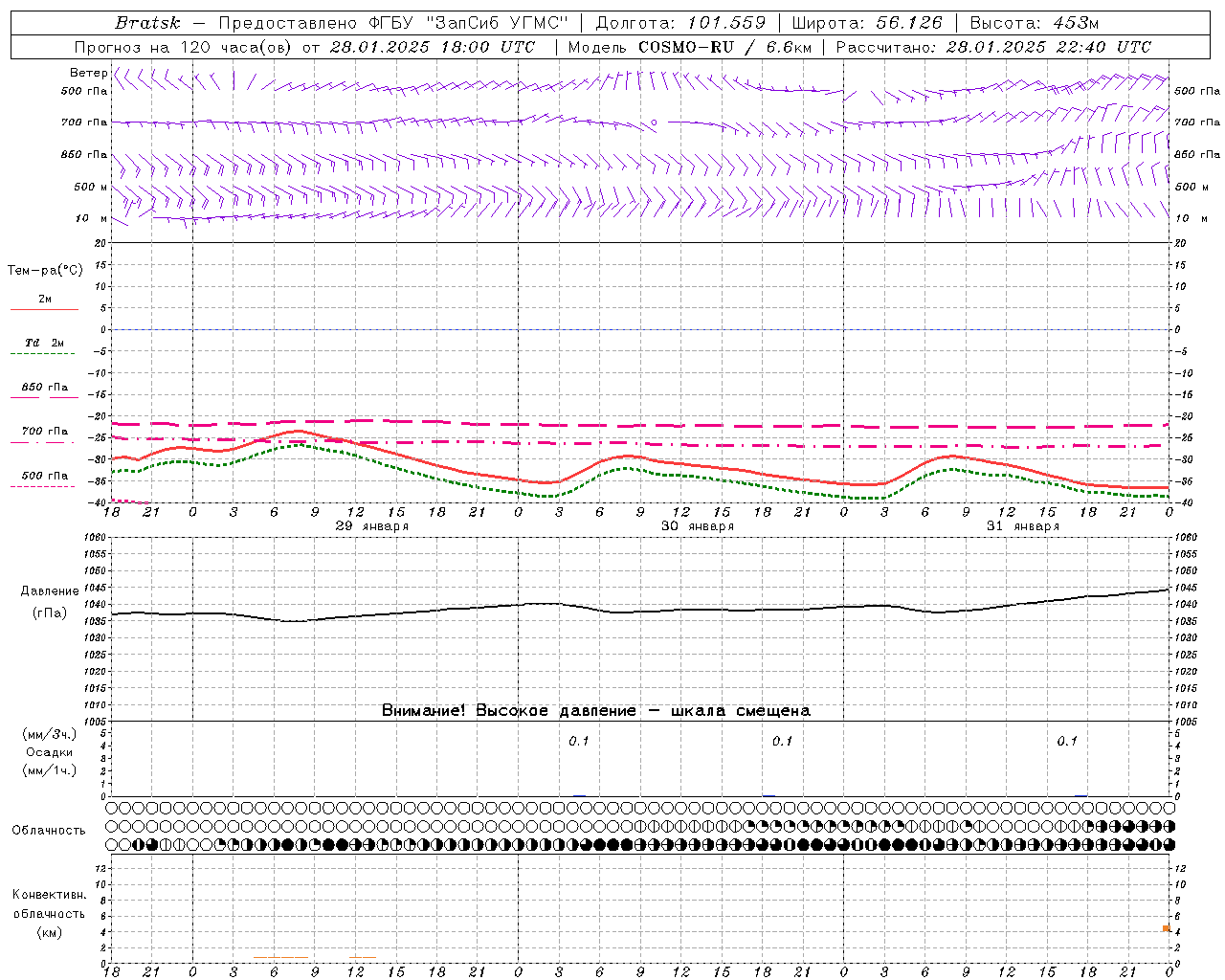The height and width of the screenshot is (980, 1225).
Task: Click the Широта: 56.126 value
Action: coord(867,23)
